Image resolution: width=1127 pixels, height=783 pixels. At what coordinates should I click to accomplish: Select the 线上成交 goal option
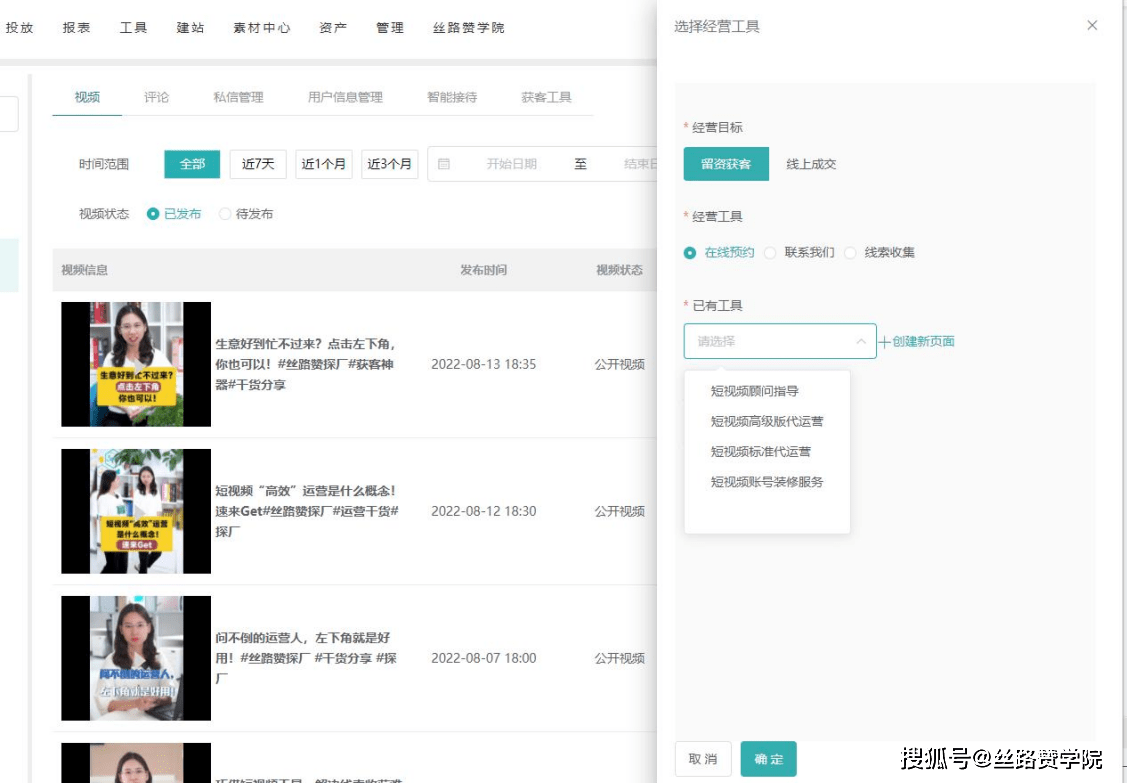pyautogui.click(x=811, y=164)
